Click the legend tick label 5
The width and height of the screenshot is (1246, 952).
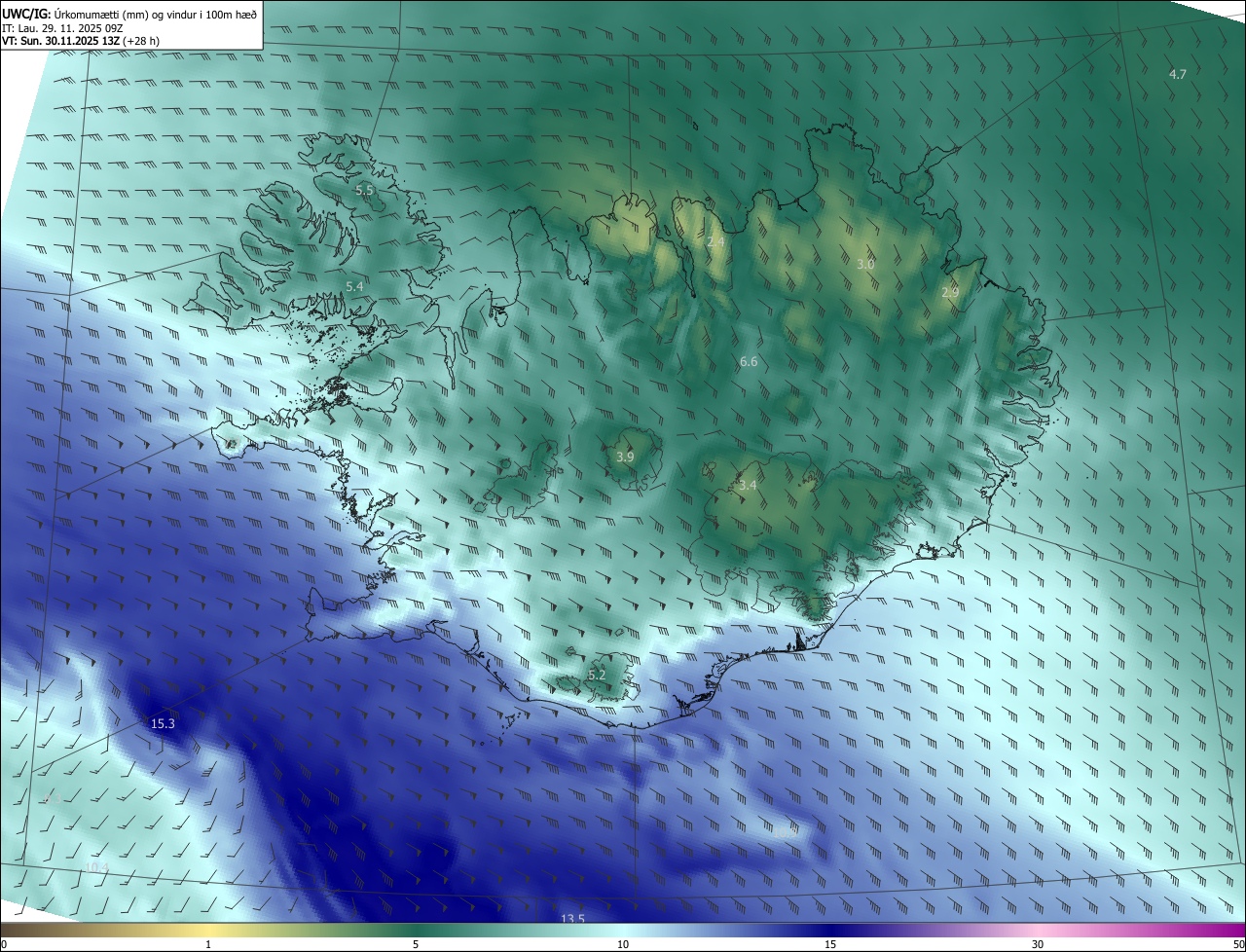[416, 944]
